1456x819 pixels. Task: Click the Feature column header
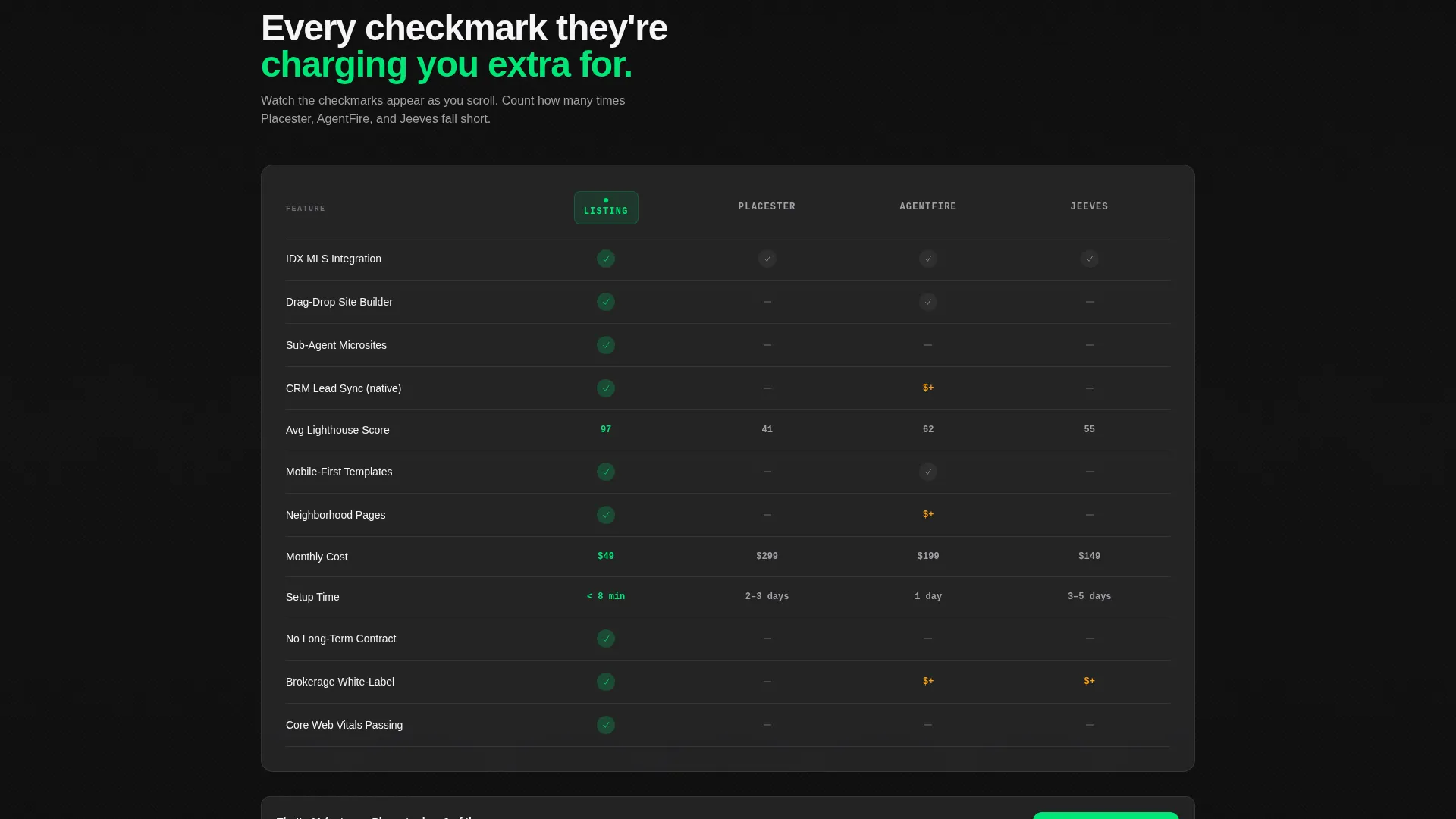click(306, 209)
